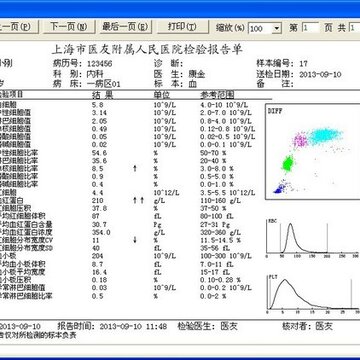Click the department value 内科
This screenshot has width=360, height=360.
[95, 74]
